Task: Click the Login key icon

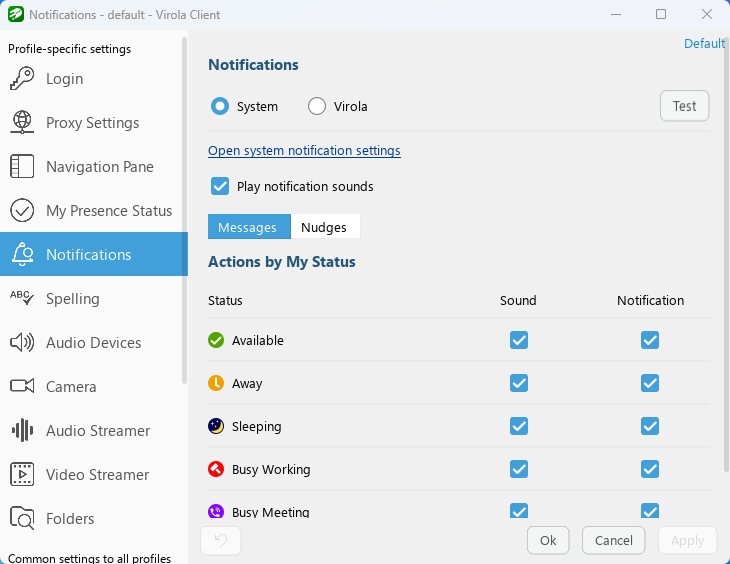Action: (22, 79)
